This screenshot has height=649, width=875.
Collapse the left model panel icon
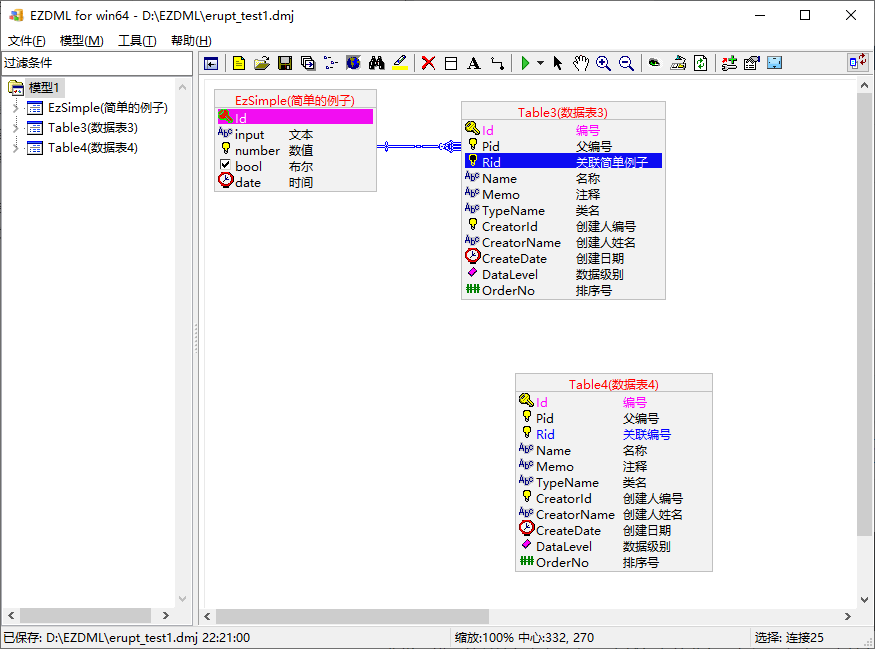(211, 64)
